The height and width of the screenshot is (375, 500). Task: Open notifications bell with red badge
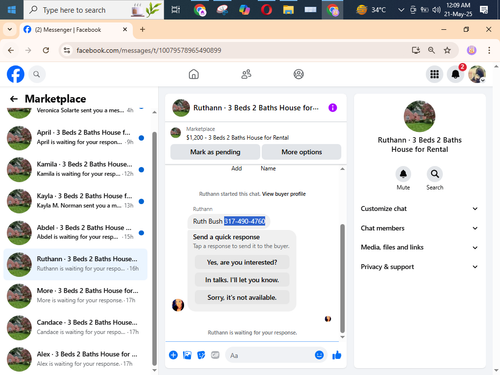click(x=456, y=74)
